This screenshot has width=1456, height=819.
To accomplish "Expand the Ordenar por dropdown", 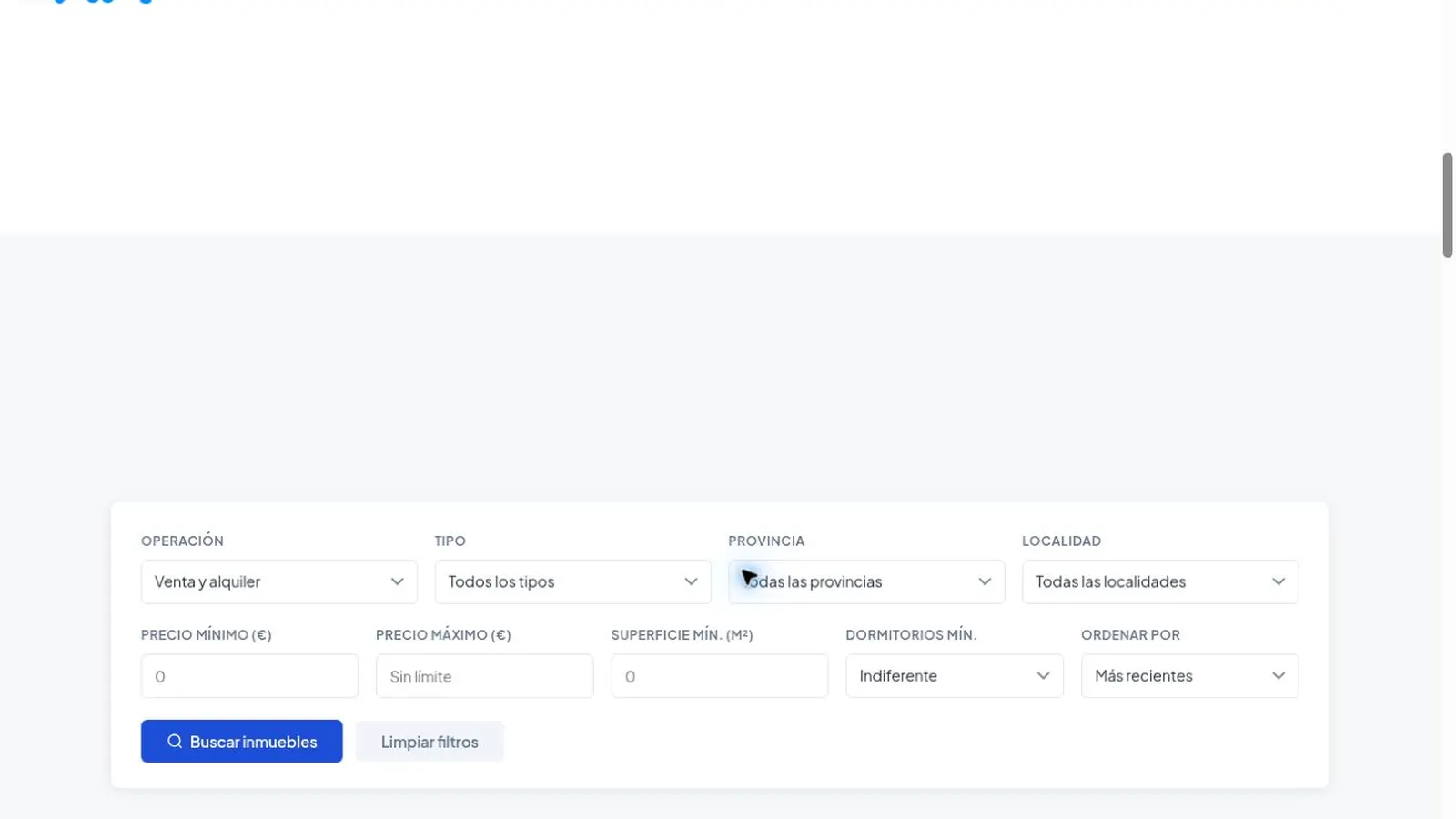I will 1189,676.
